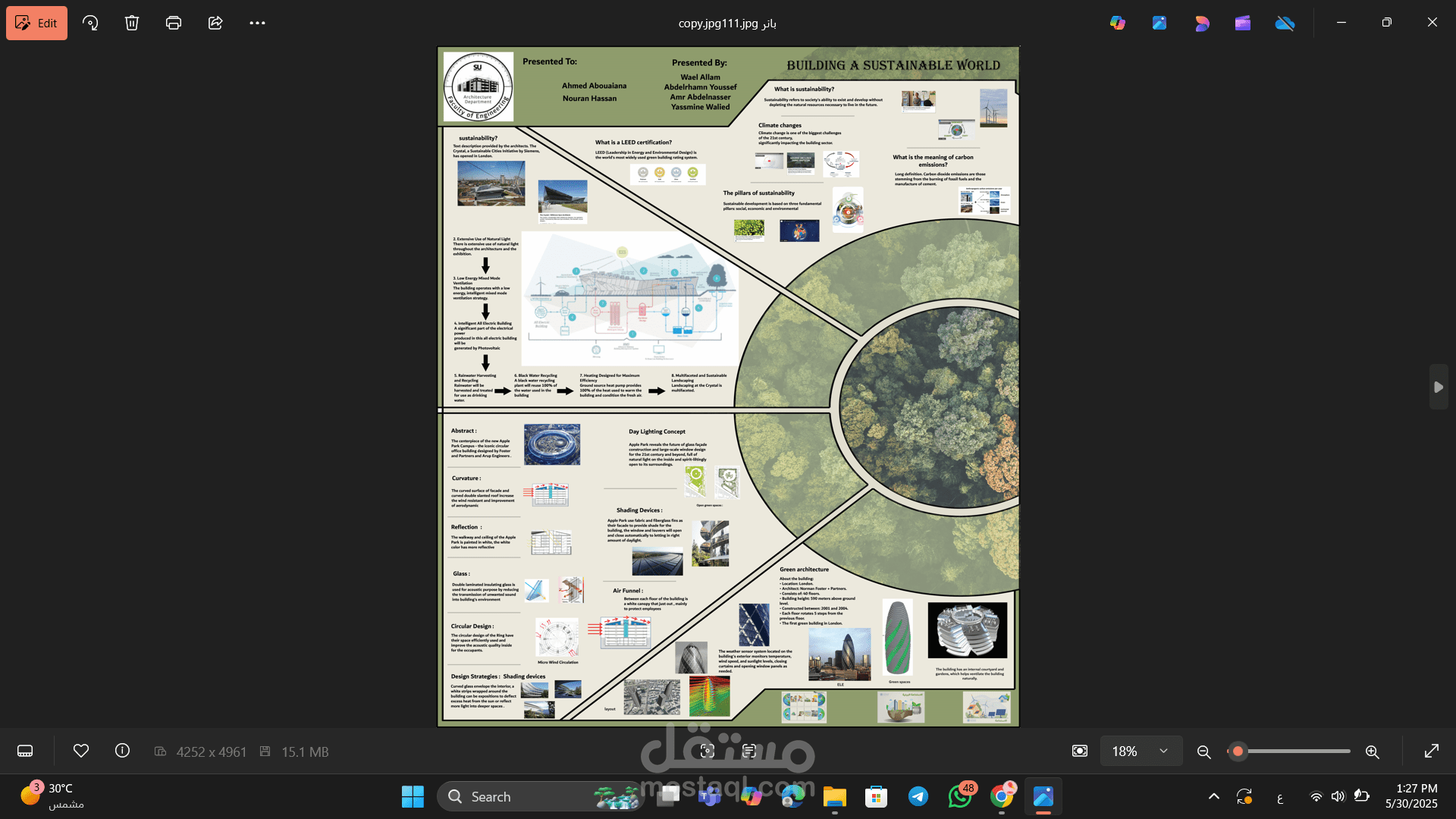Click the image dimensions 4252 x 4961
The width and height of the screenshot is (1456, 819).
(212, 752)
